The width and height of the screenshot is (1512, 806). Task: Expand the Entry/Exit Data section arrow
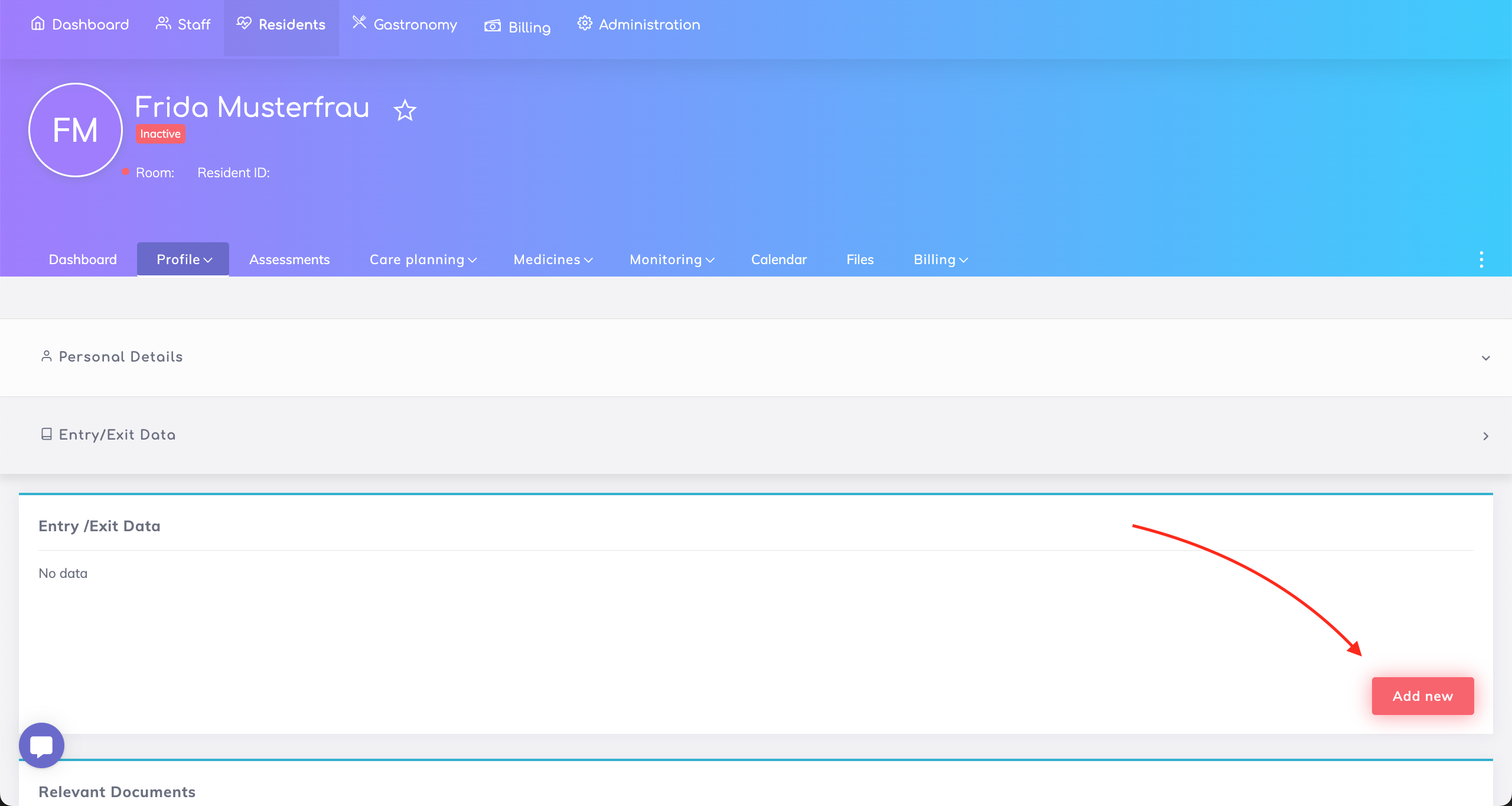click(1485, 436)
